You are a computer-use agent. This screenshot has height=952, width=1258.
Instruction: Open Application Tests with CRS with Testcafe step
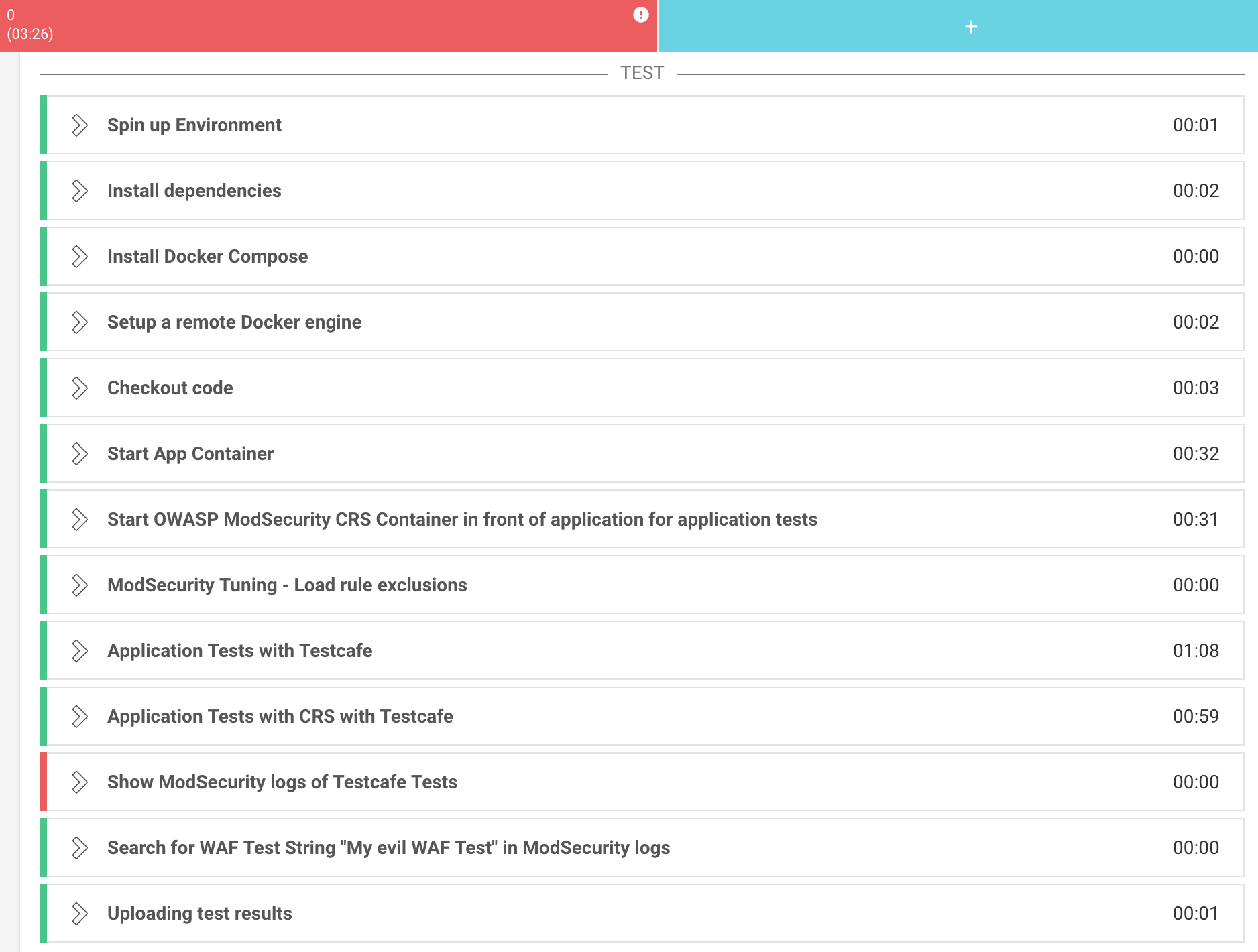[x=280, y=717]
